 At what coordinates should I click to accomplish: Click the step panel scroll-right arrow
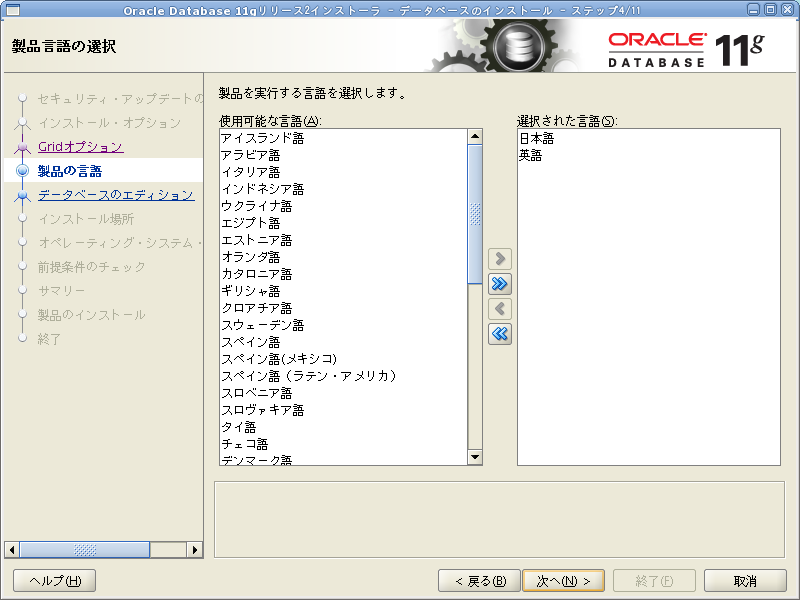[194, 549]
